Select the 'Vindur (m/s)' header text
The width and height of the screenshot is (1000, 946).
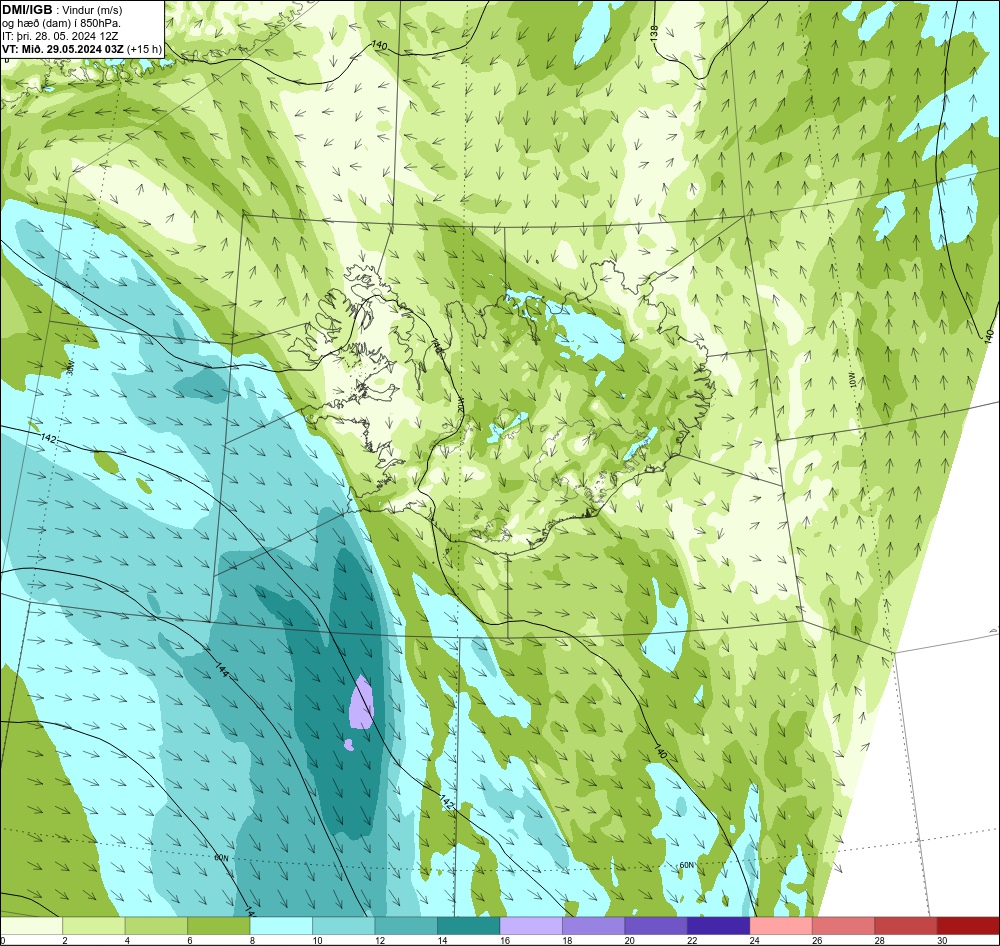coord(92,10)
